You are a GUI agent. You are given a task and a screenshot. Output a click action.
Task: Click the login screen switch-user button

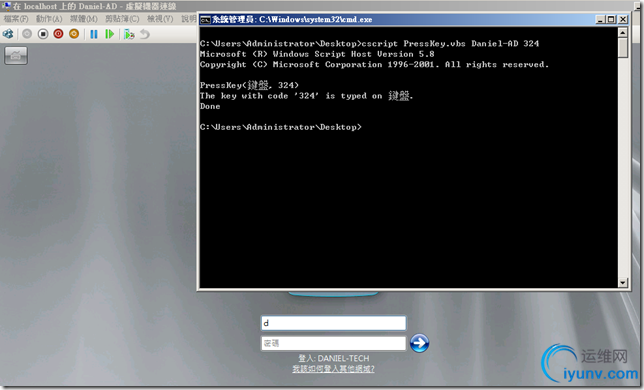coord(16,55)
